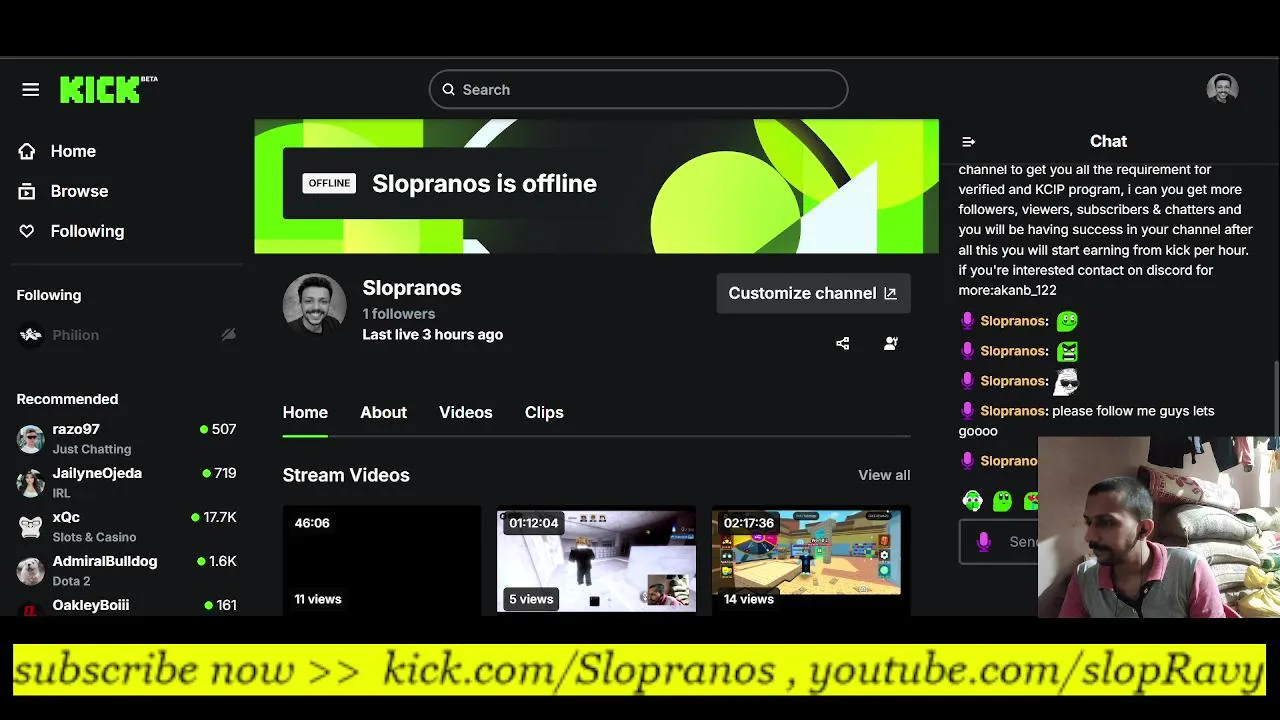Switch to the Videos tab
Image resolution: width=1280 pixels, height=720 pixels.
point(466,413)
